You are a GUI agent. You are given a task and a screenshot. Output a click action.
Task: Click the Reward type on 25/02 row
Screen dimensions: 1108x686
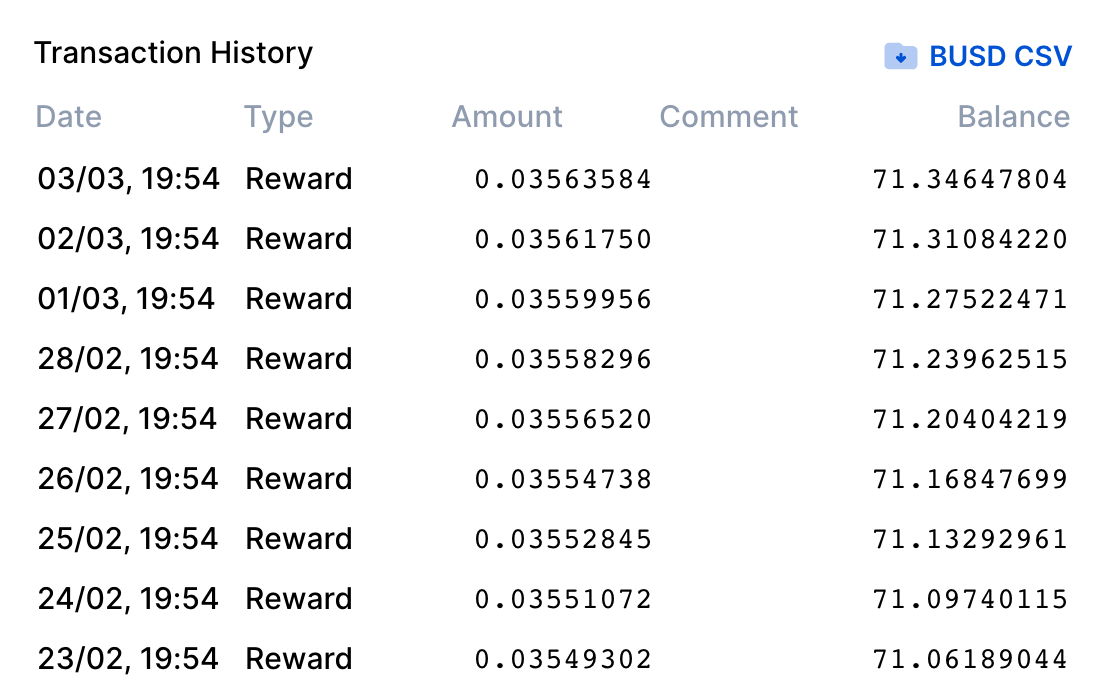pyautogui.click(x=298, y=539)
